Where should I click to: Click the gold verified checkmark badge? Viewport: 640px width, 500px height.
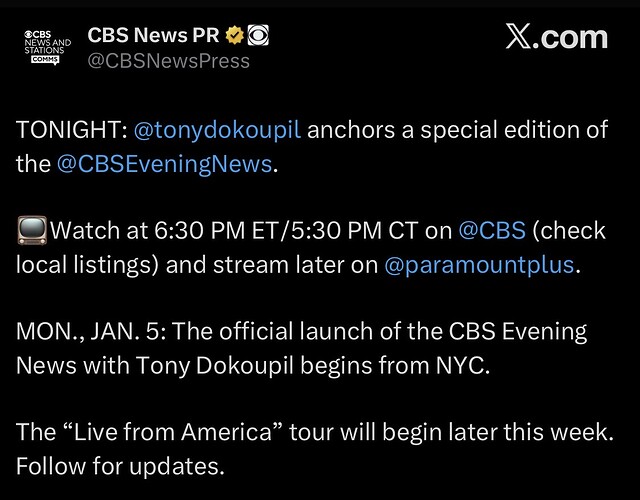tap(235, 35)
